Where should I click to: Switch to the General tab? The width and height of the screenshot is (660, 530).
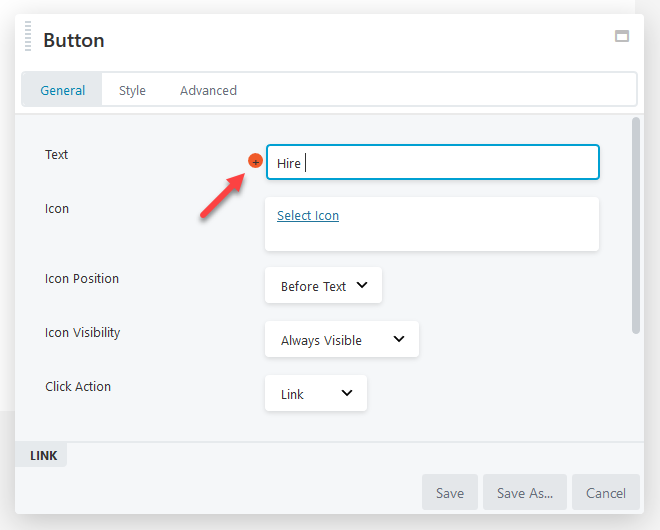click(62, 90)
